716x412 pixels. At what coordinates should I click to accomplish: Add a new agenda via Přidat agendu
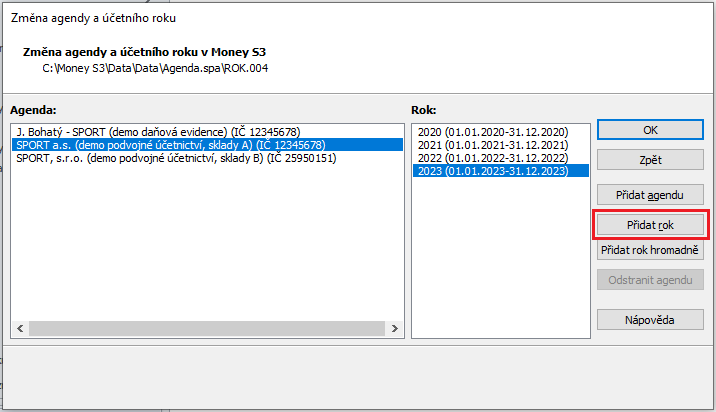(x=650, y=195)
